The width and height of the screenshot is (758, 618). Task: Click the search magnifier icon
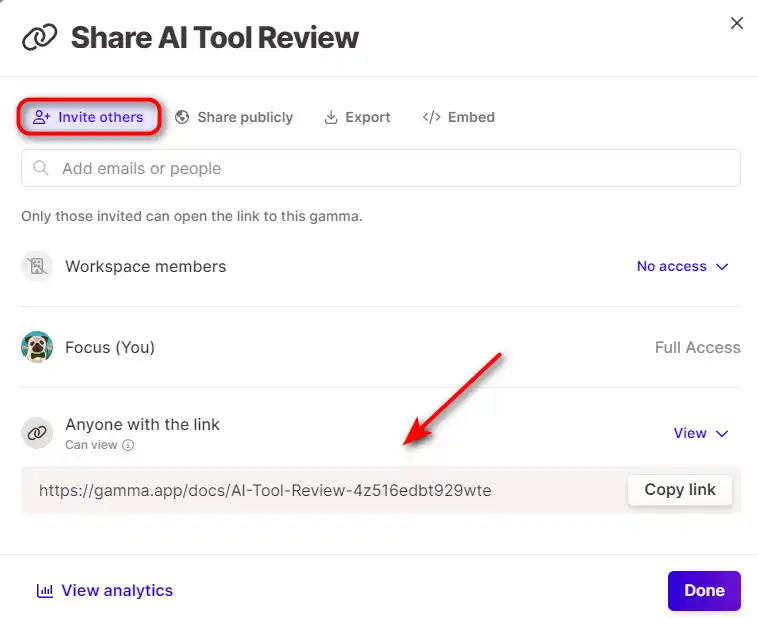pos(41,168)
